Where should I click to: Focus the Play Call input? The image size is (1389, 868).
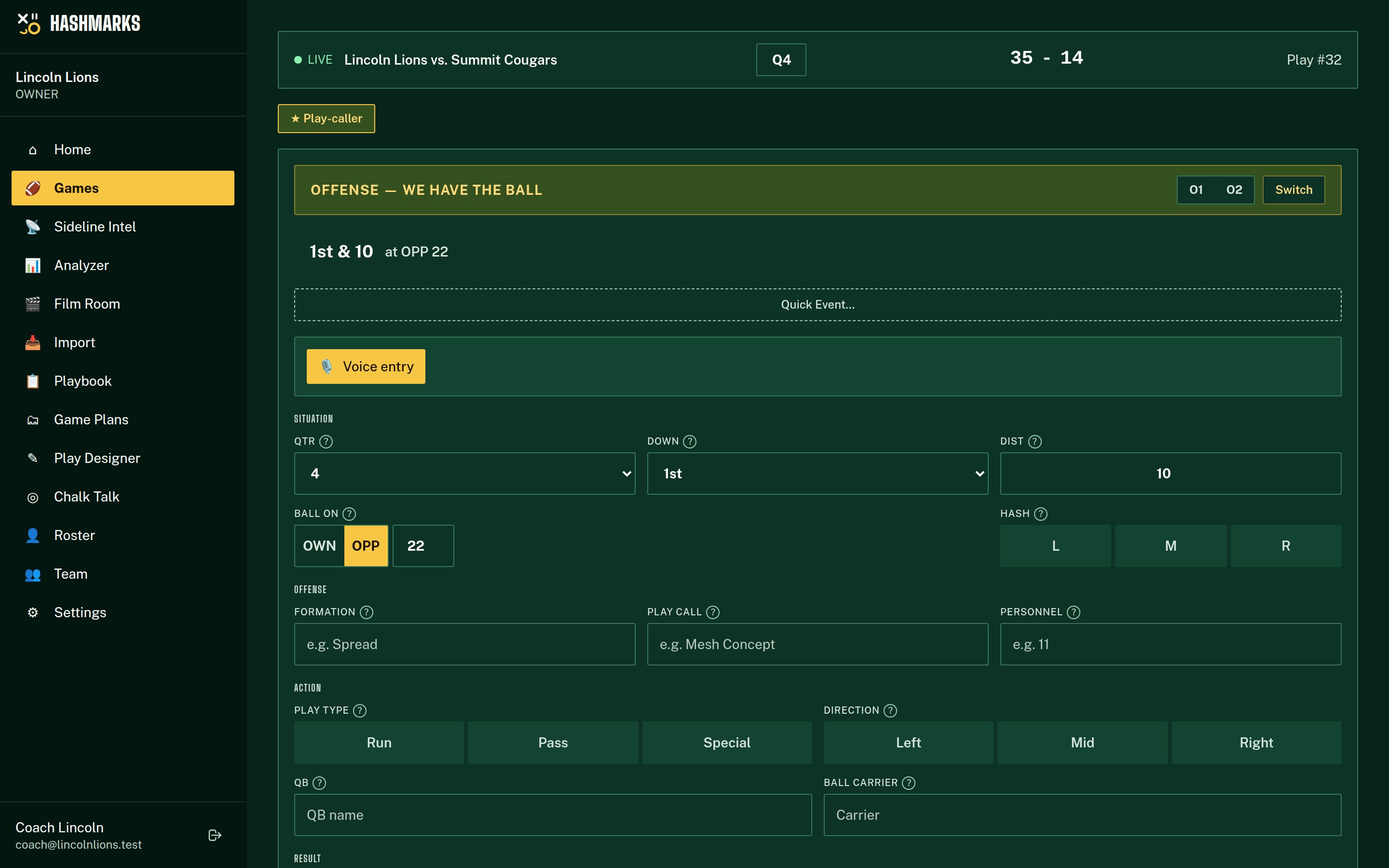pos(817,644)
